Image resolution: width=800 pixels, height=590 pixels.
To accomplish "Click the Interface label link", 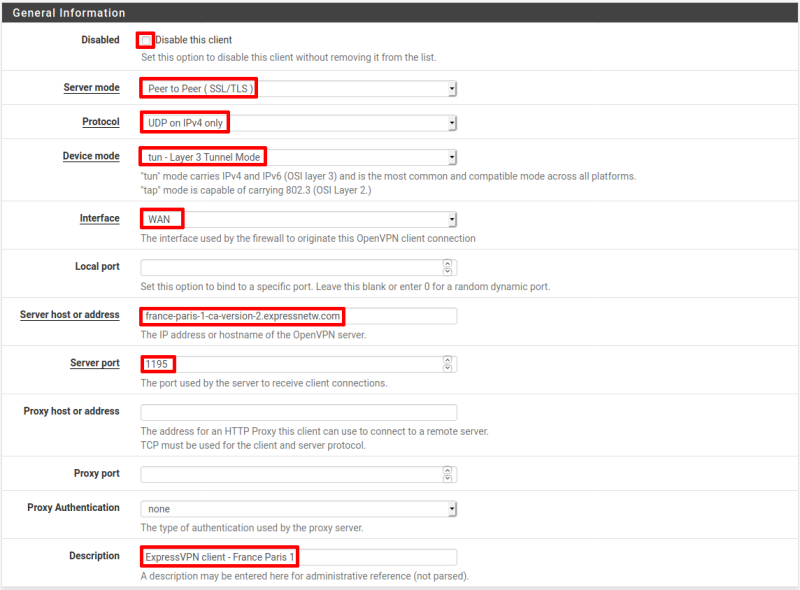I will 99,218.
